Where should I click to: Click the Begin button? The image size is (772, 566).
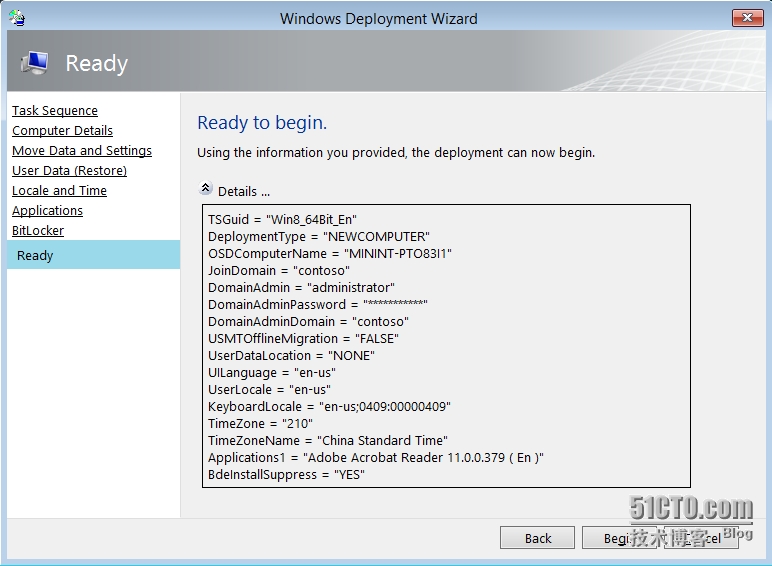click(x=619, y=538)
